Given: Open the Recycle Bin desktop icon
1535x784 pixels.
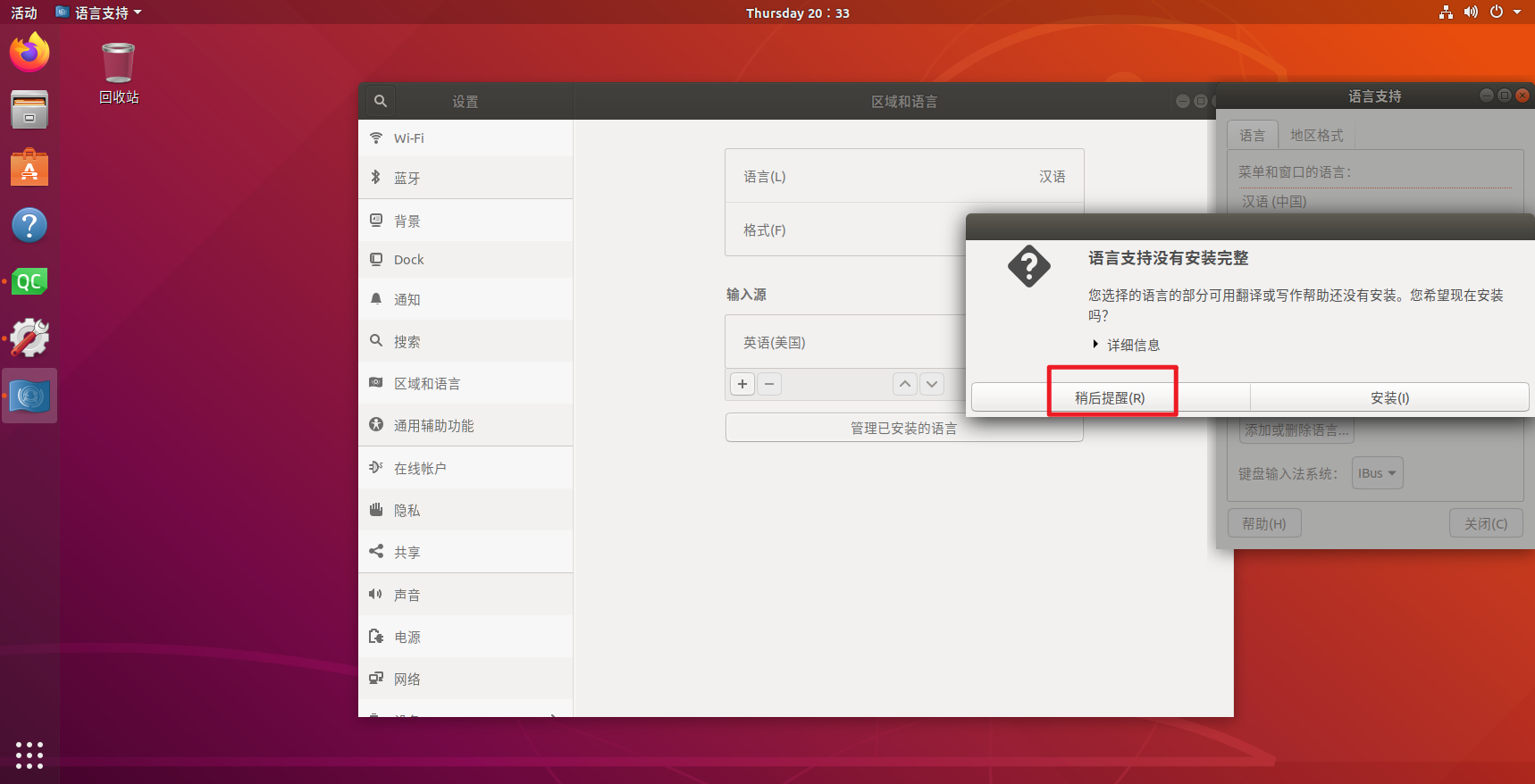Looking at the screenshot, I should pos(119,73).
